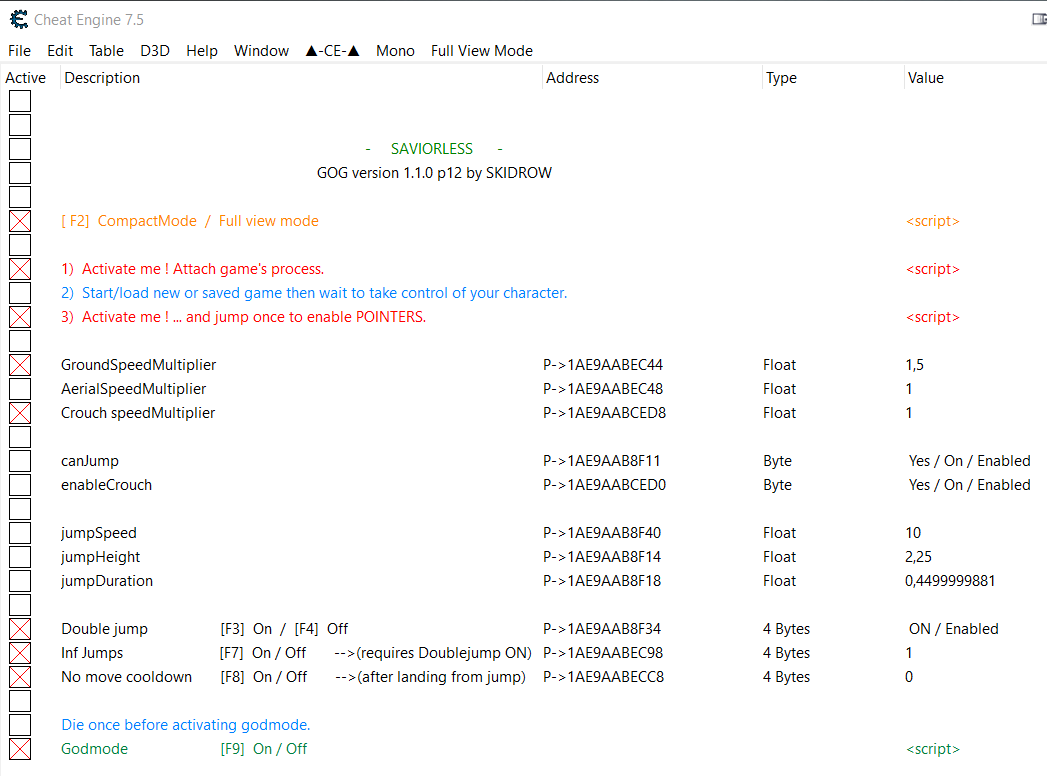Enable the AerialSpeedMultiplier checkbox

point(20,389)
